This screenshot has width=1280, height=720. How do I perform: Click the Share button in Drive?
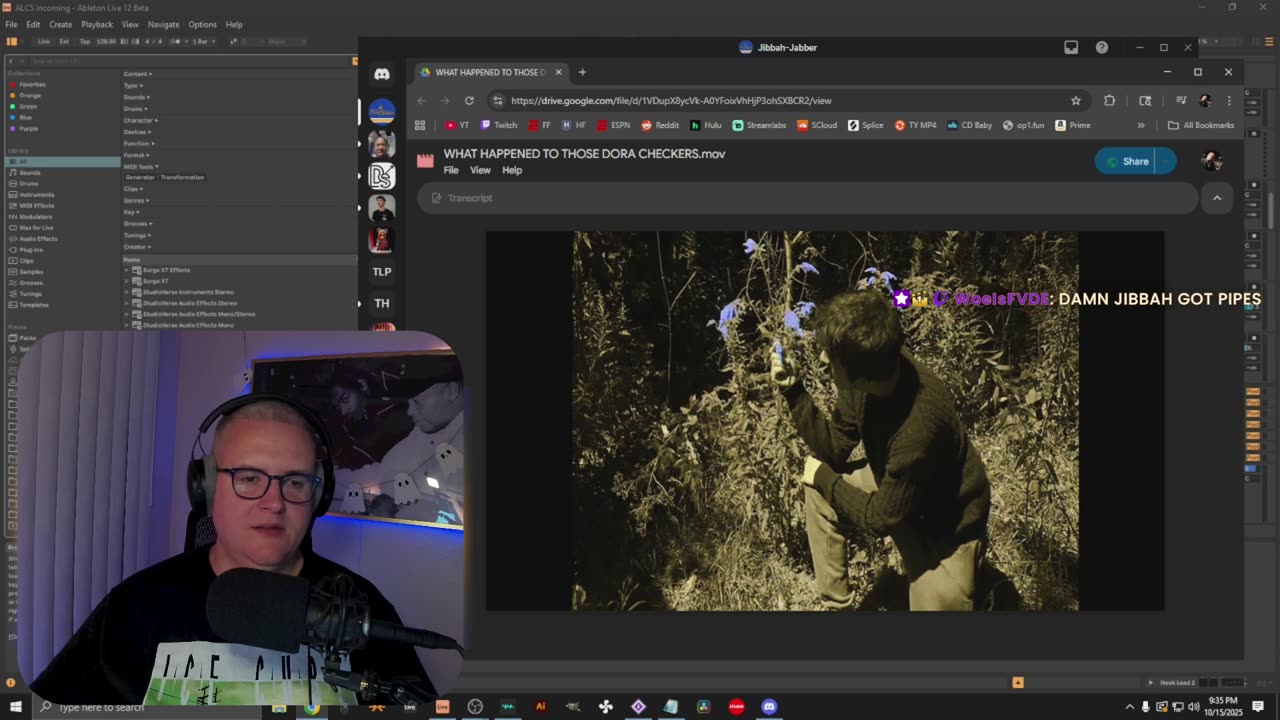point(1126,161)
